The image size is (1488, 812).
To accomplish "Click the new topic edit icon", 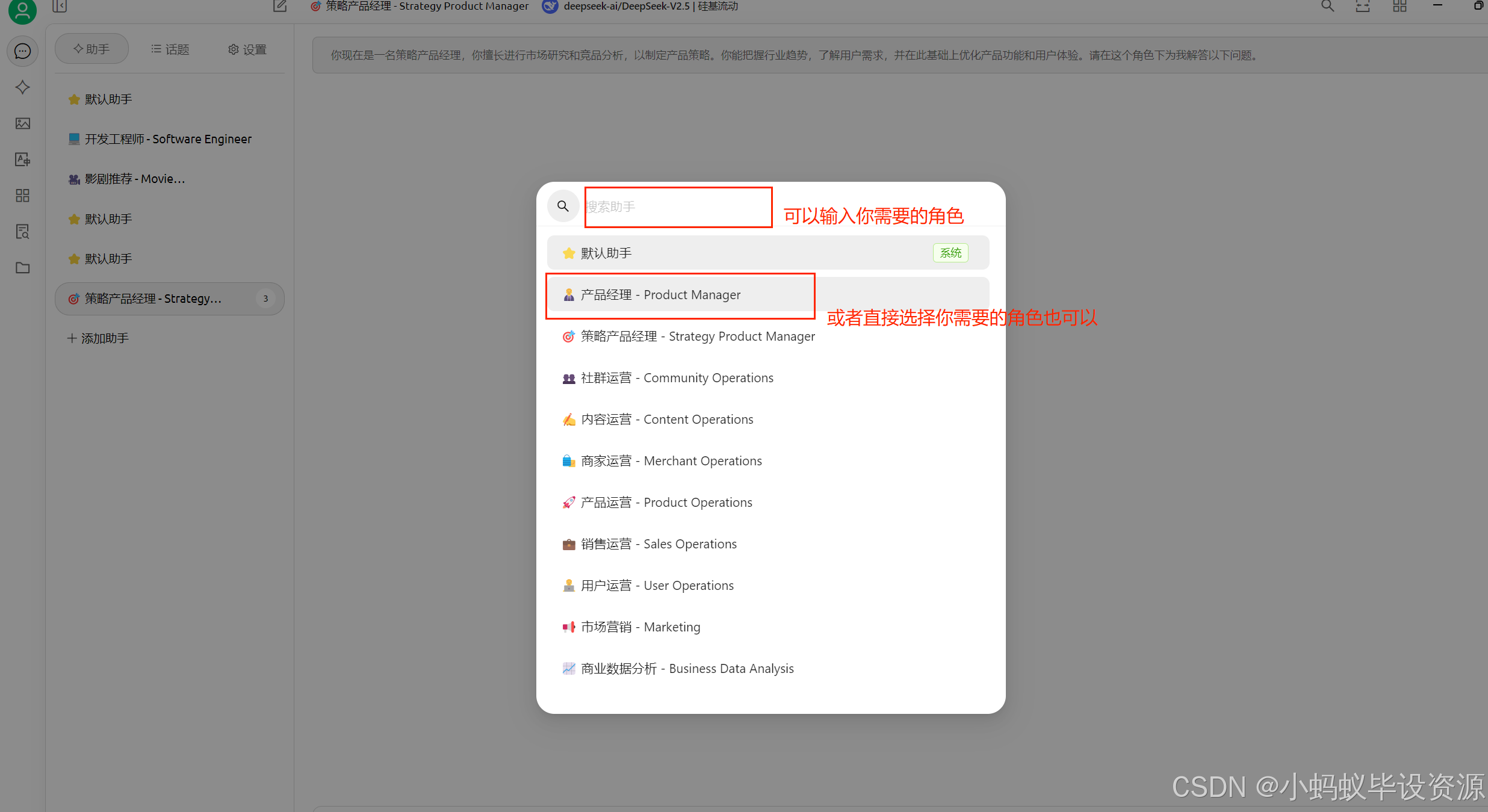I will point(280,7).
